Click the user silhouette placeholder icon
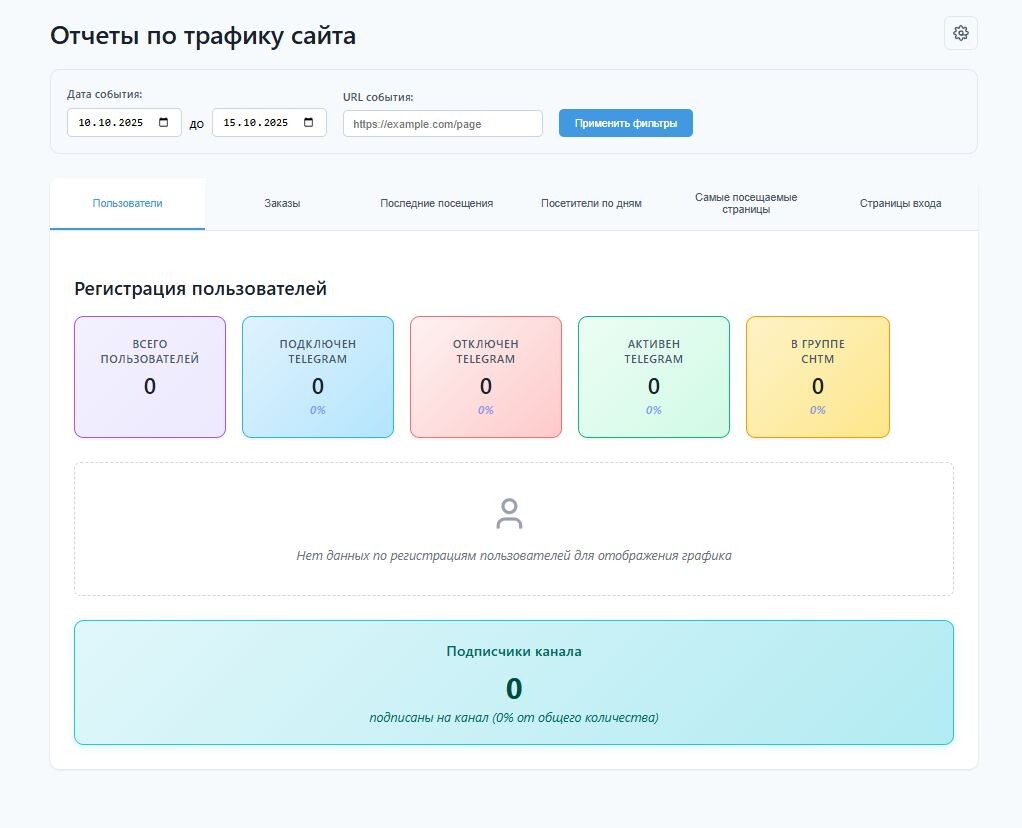Viewport: 1022px width, 828px height. tap(509, 514)
